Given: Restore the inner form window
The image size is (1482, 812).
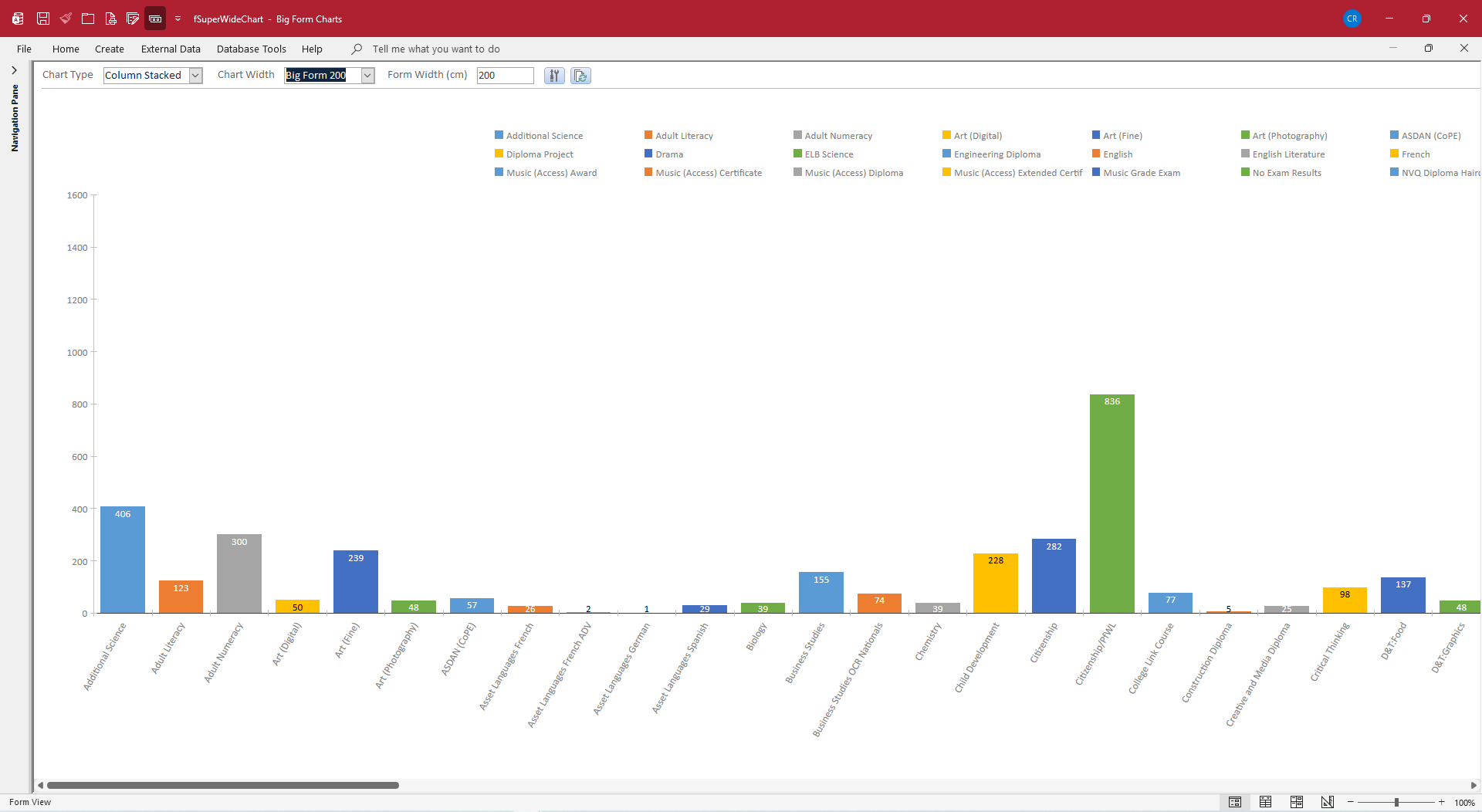Looking at the screenshot, I should pos(1428,48).
